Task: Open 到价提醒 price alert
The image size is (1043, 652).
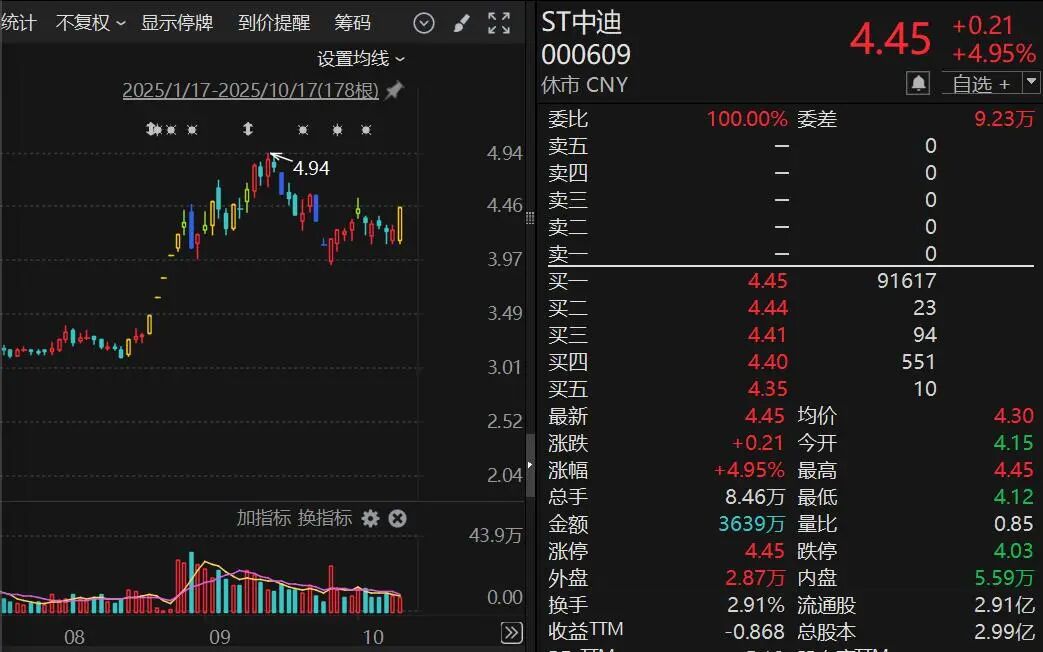Action: (274, 23)
